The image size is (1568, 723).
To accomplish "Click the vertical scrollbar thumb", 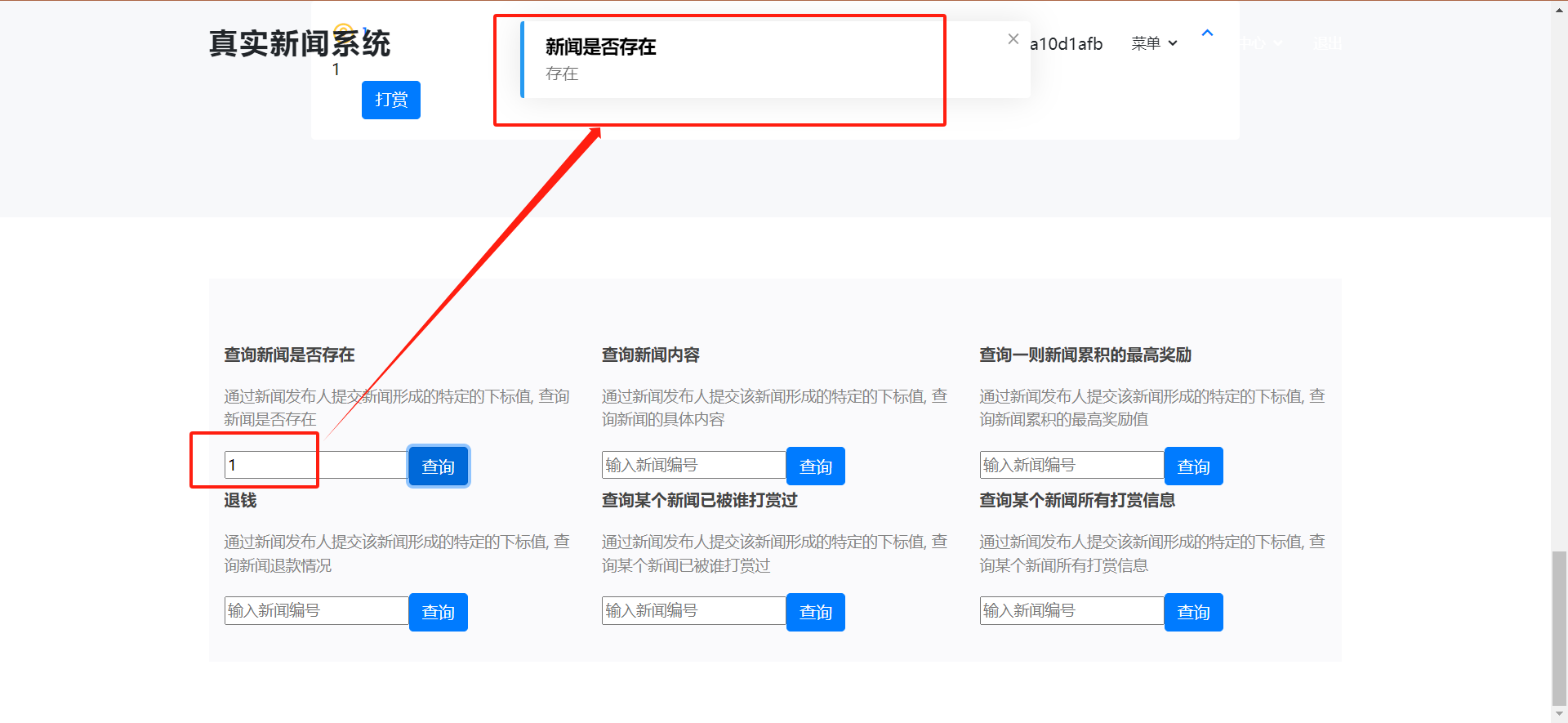I will (x=1560, y=627).
